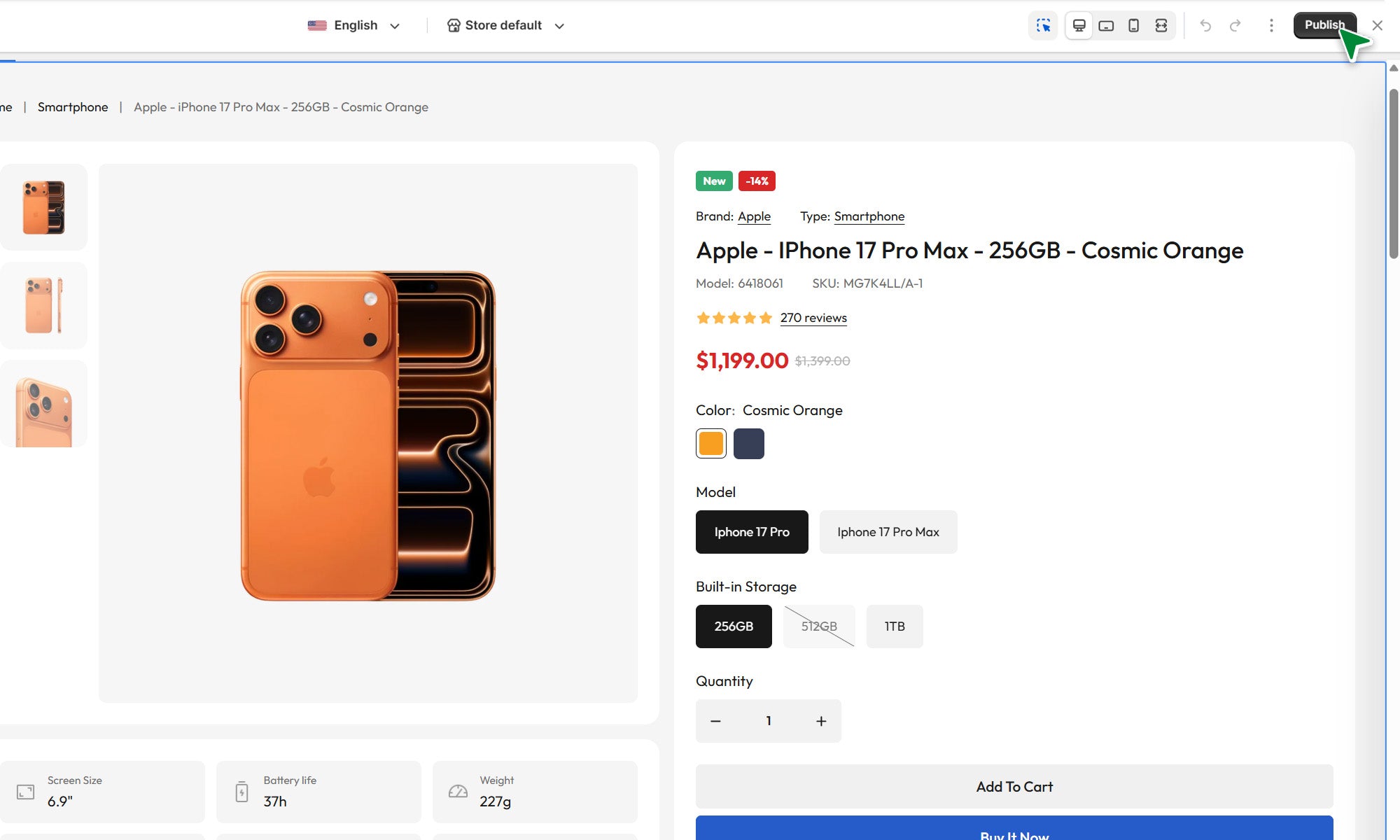Expand the Store default dropdown
1400x840 pixels.
505,26
